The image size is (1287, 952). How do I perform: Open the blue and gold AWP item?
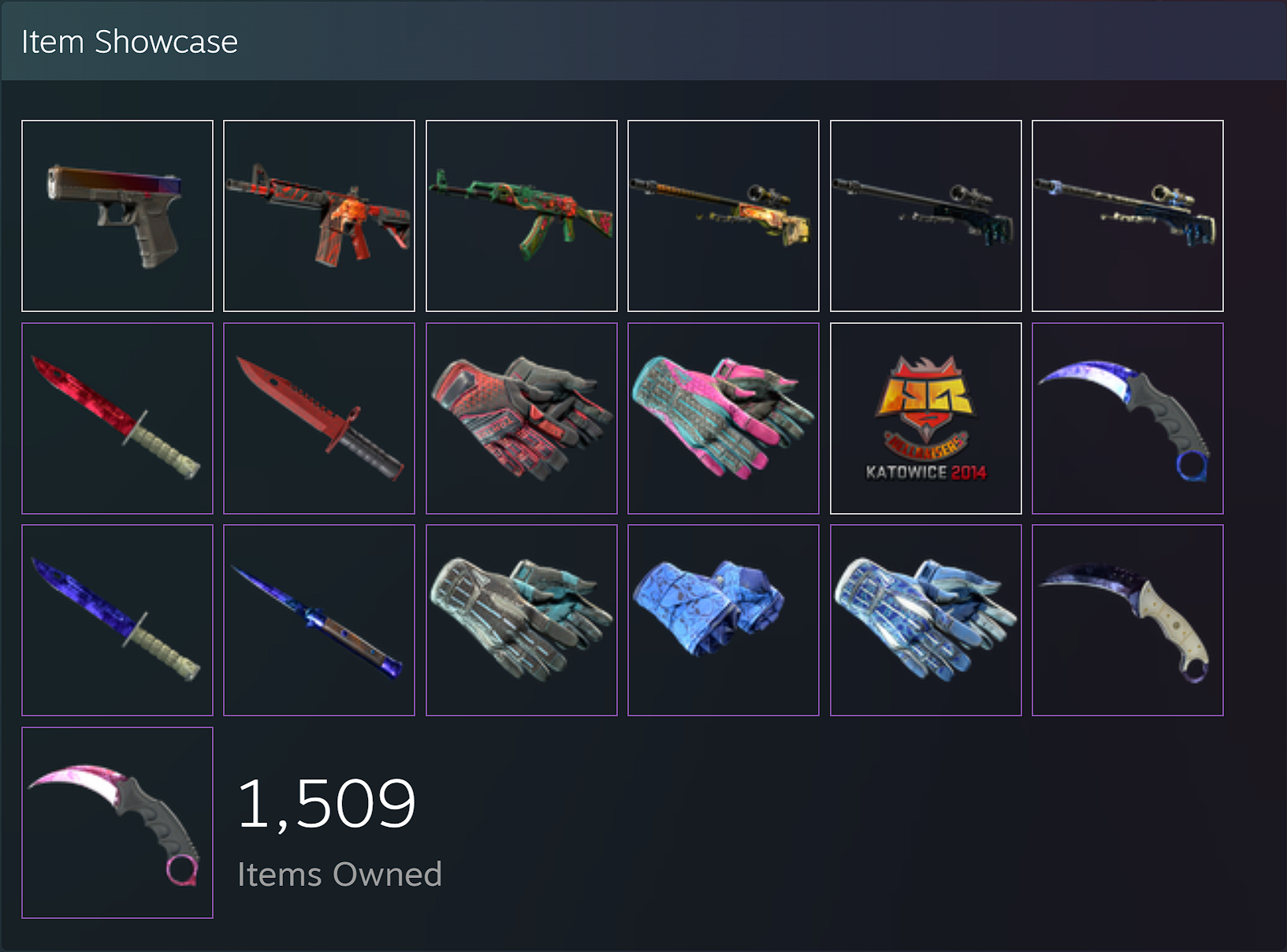point(1128,216)
